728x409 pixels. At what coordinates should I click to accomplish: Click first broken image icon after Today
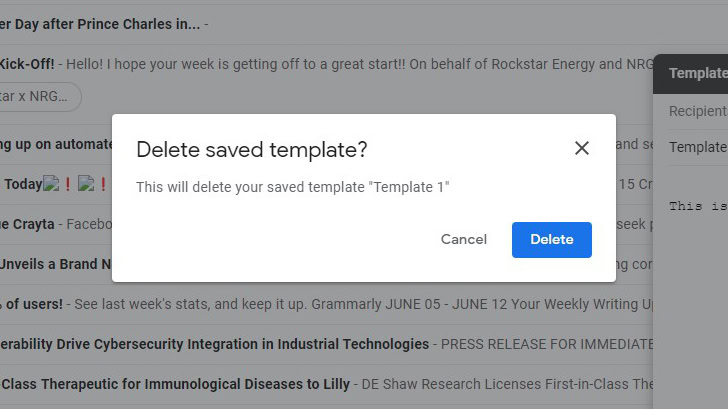tap(51, 184)
